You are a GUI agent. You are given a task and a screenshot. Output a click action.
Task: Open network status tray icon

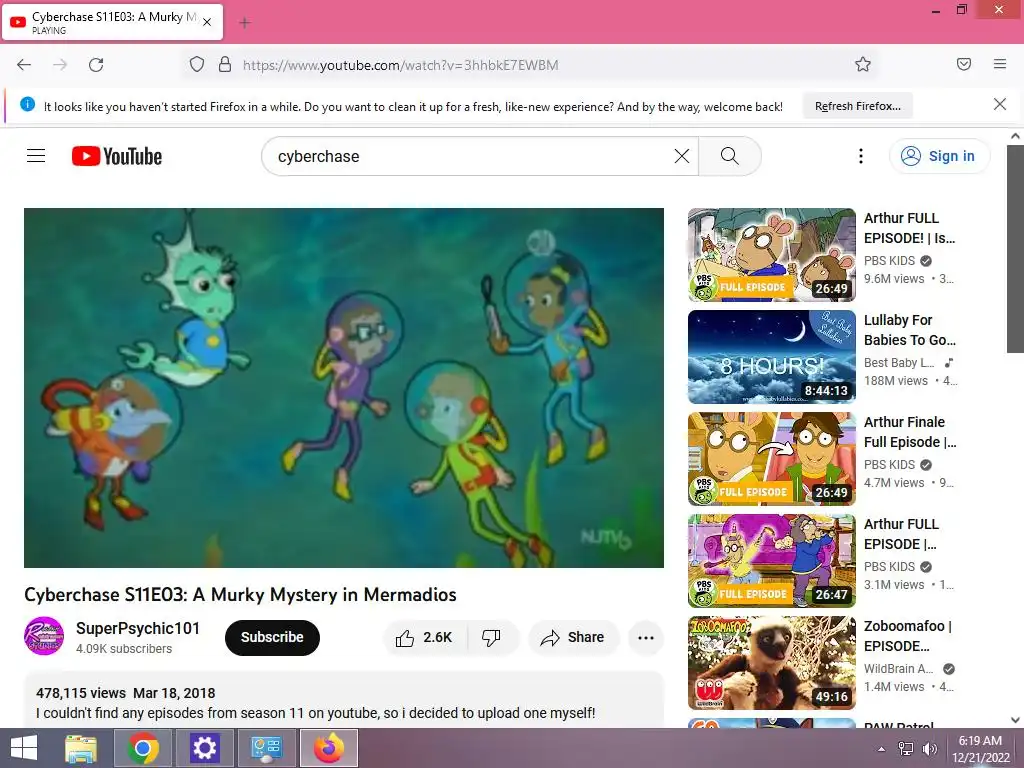tap(905, 749)
